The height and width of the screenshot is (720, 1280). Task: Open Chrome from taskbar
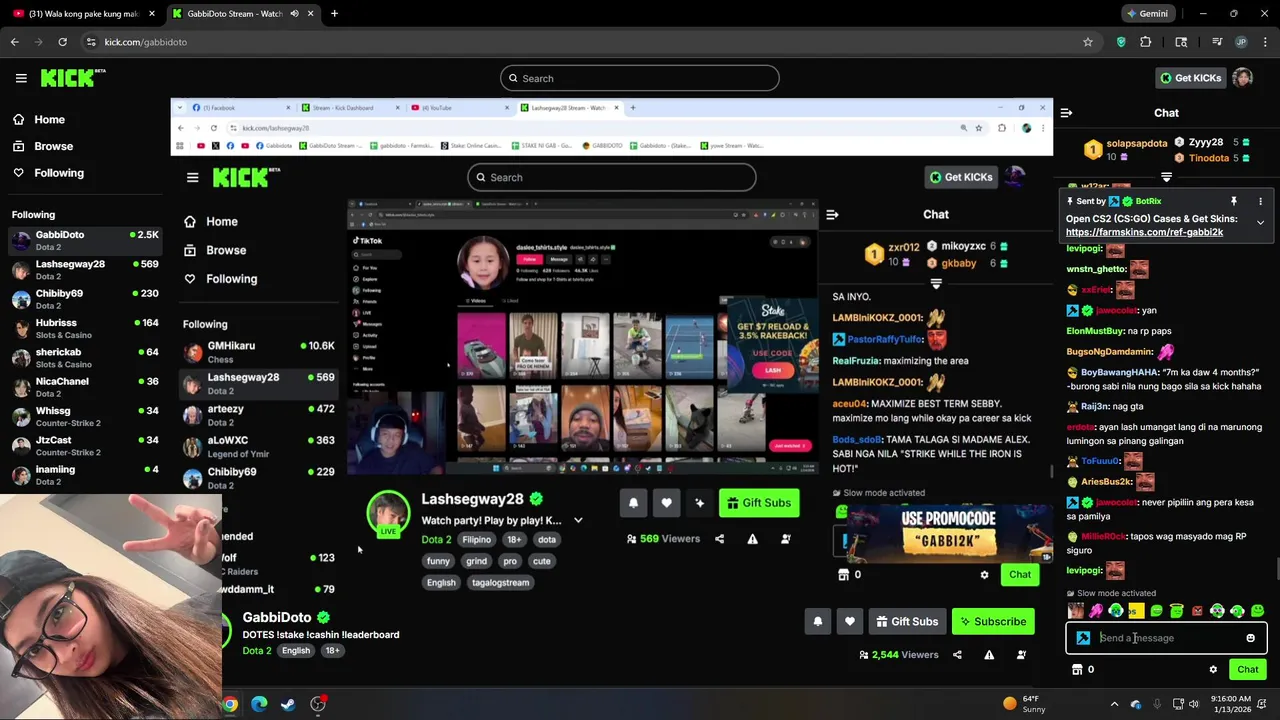230,704
